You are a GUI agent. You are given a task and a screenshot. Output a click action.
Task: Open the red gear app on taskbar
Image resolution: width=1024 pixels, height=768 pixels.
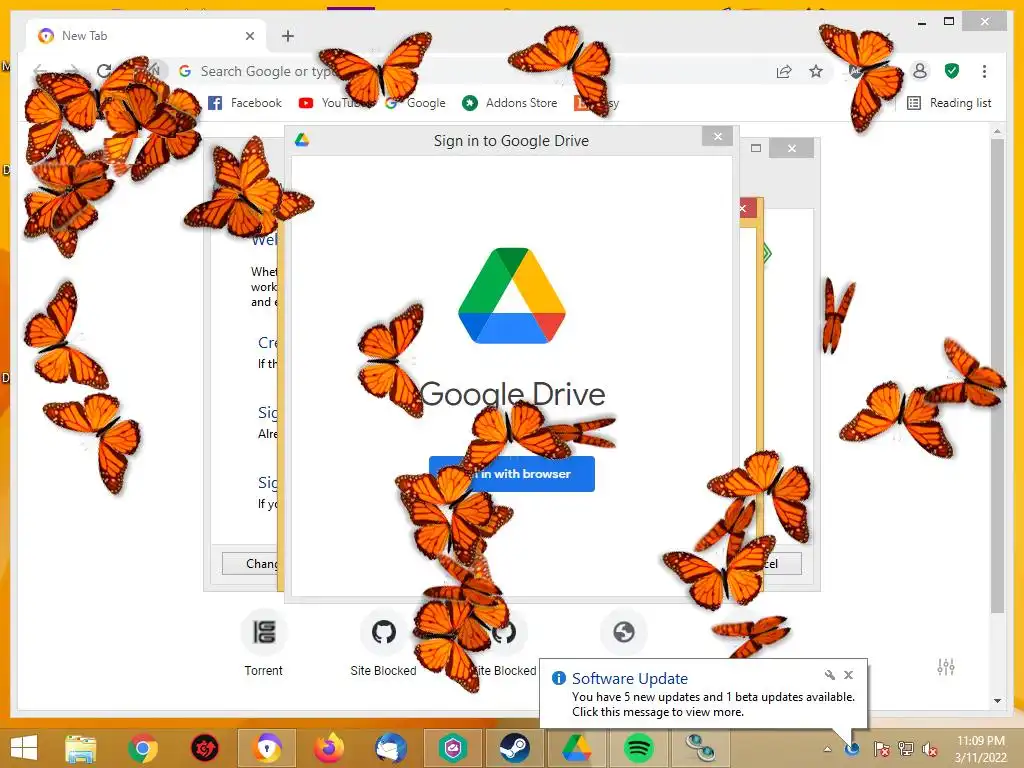pyautogui.click(x=204, y=748)
